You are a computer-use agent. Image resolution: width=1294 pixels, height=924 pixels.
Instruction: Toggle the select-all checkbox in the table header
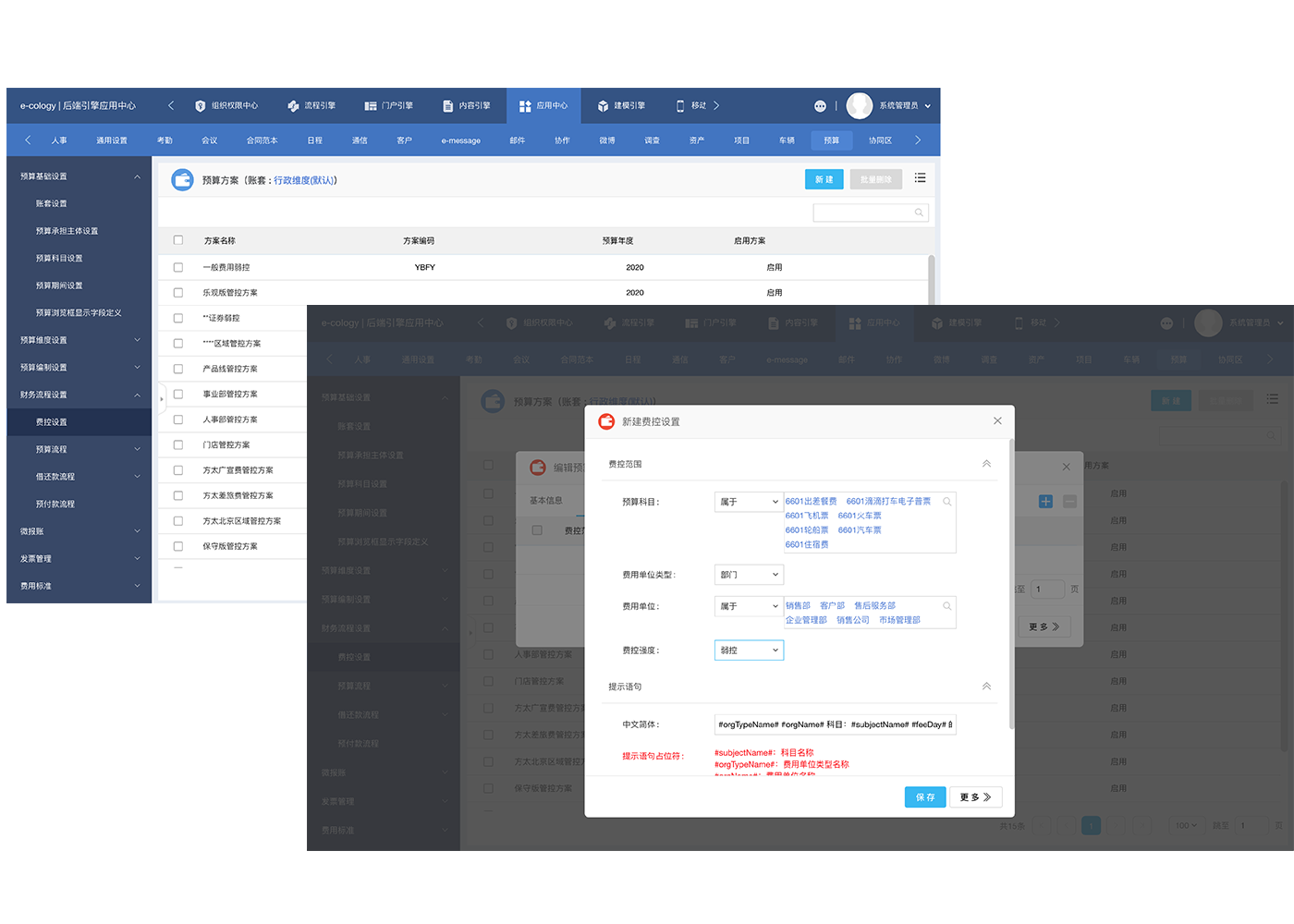[x=178, y=240]
